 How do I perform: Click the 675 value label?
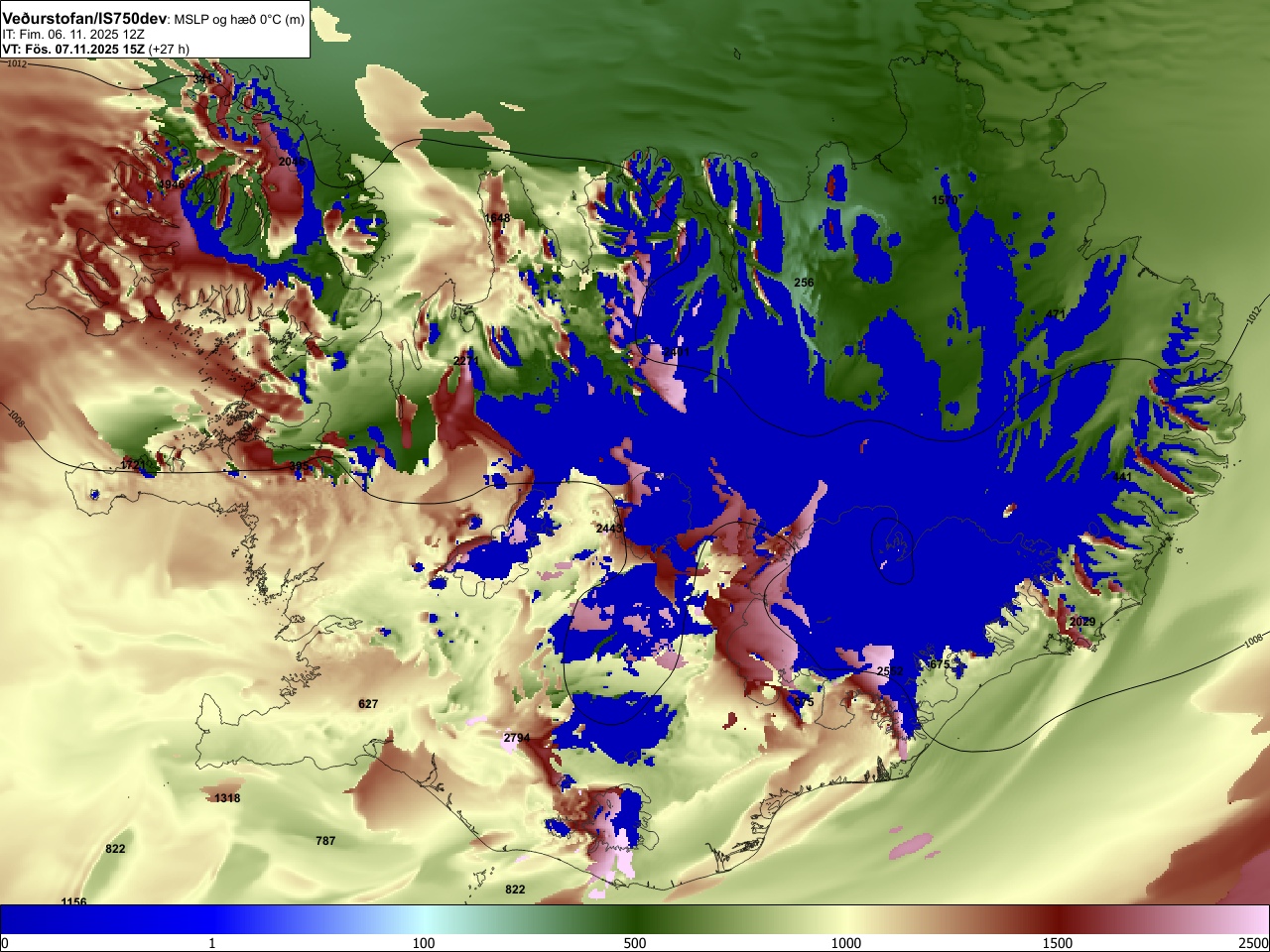(x=940, y=664)
